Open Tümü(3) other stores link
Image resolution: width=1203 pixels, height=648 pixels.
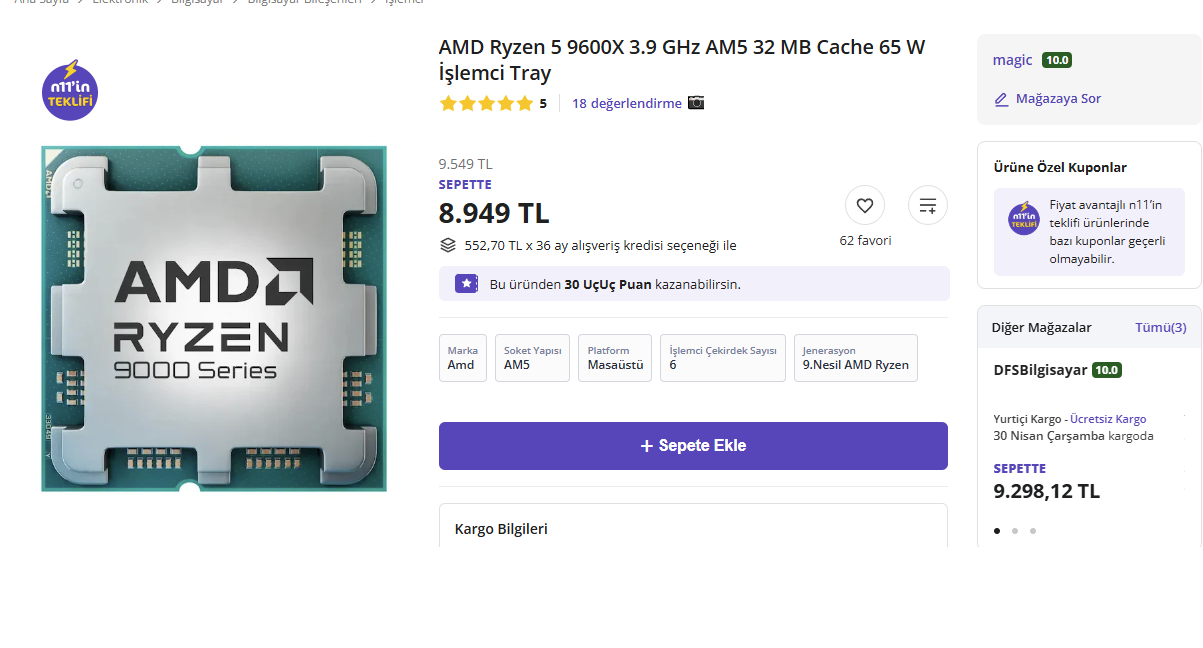(1161, 327)
